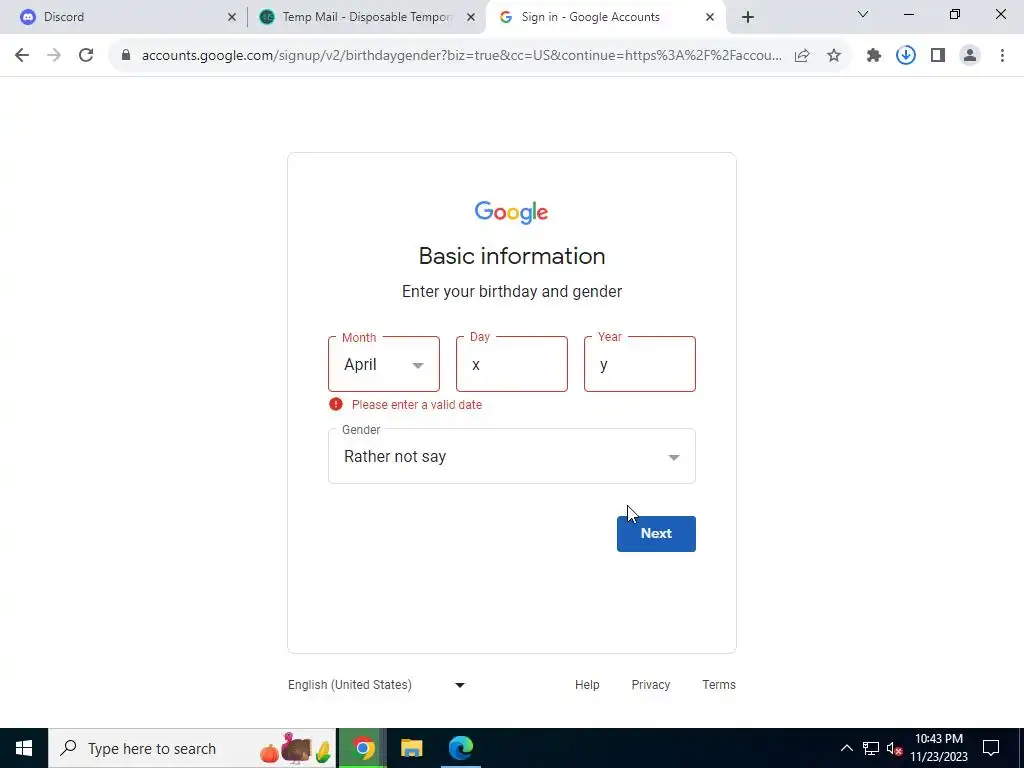The height and width of the screenshot is (768, 1024).
Task: Open the muted volume tray icon
Action: coord(894,748)
